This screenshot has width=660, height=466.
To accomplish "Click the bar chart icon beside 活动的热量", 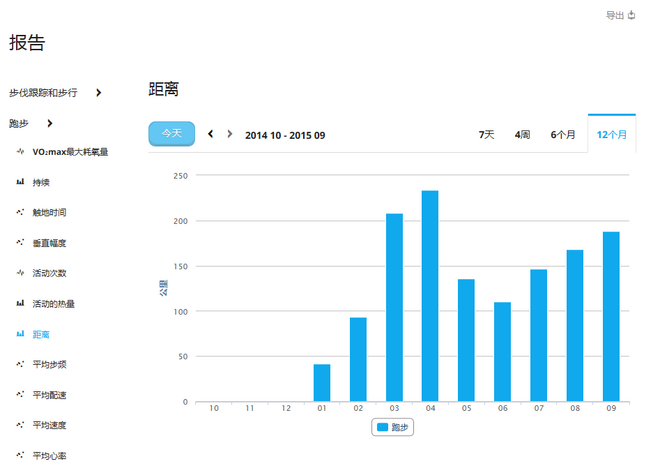I will [x=20, y=303].
